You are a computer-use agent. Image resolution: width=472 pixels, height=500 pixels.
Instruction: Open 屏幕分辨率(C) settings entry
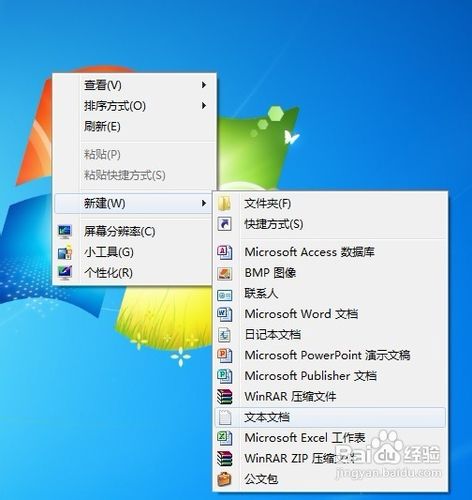point(133,231)
